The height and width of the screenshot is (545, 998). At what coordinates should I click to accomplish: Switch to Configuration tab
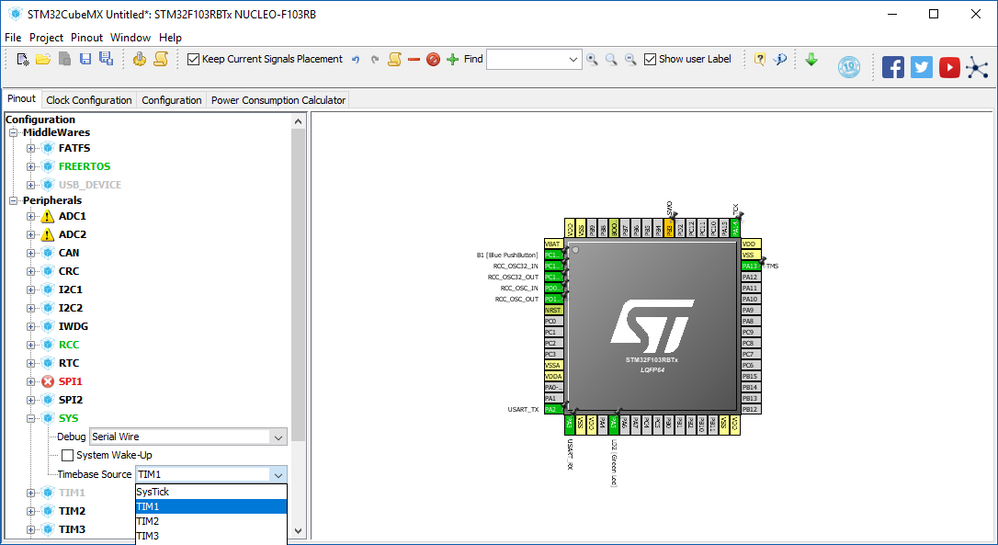pyautogui.click(x=171, y=100)
